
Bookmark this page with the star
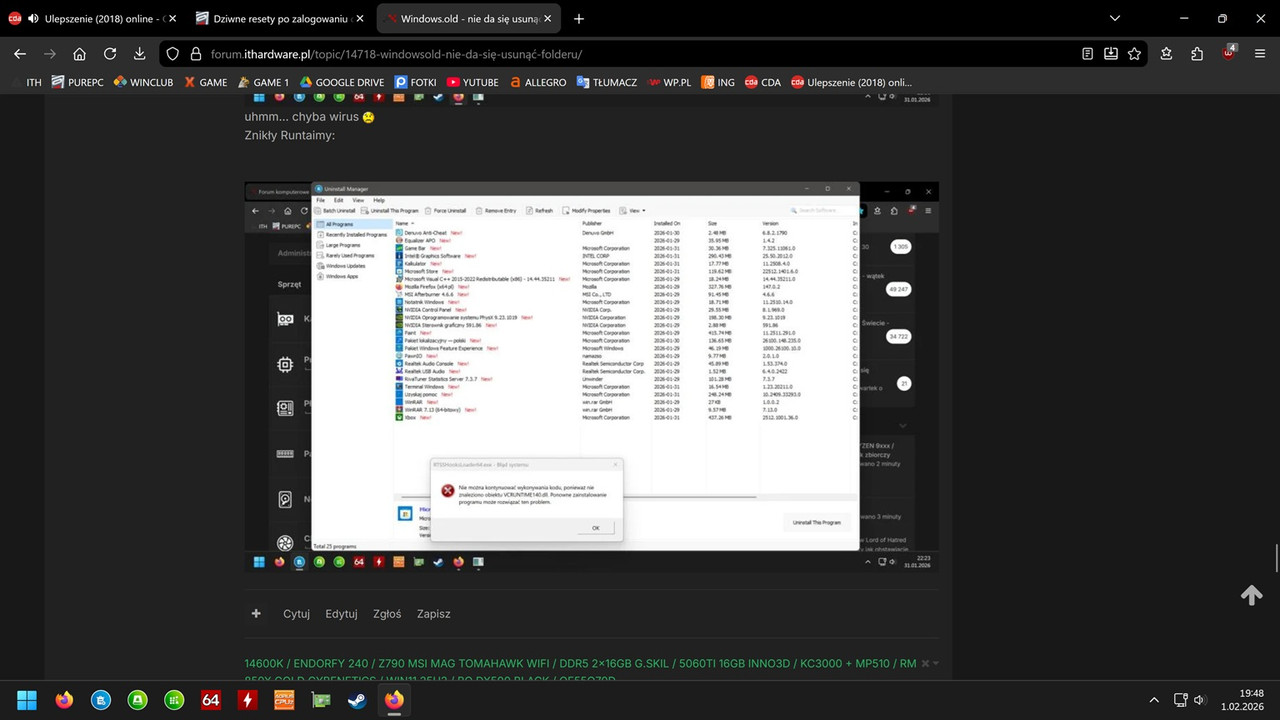tap(1134, 54)
